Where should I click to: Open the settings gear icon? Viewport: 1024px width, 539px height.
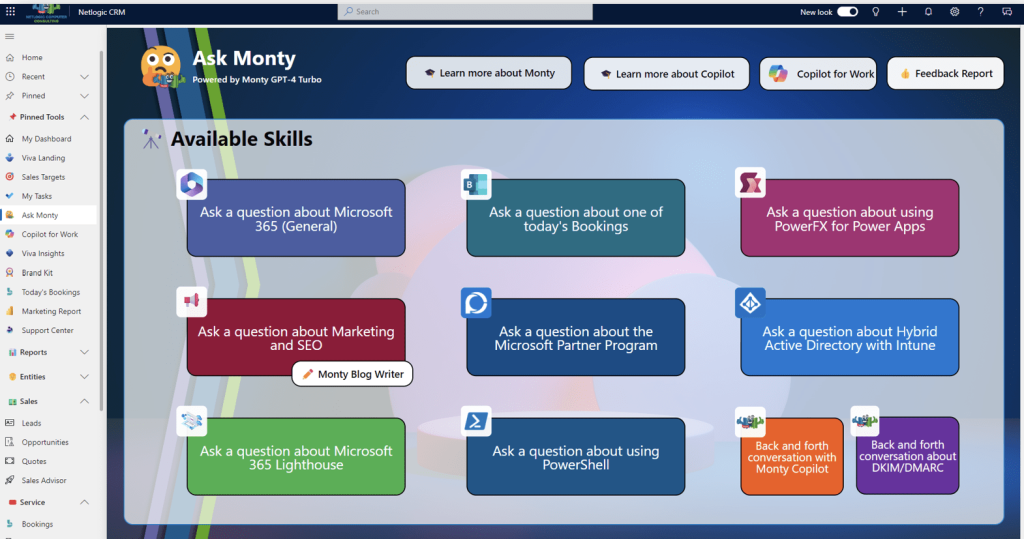[954, 12]
